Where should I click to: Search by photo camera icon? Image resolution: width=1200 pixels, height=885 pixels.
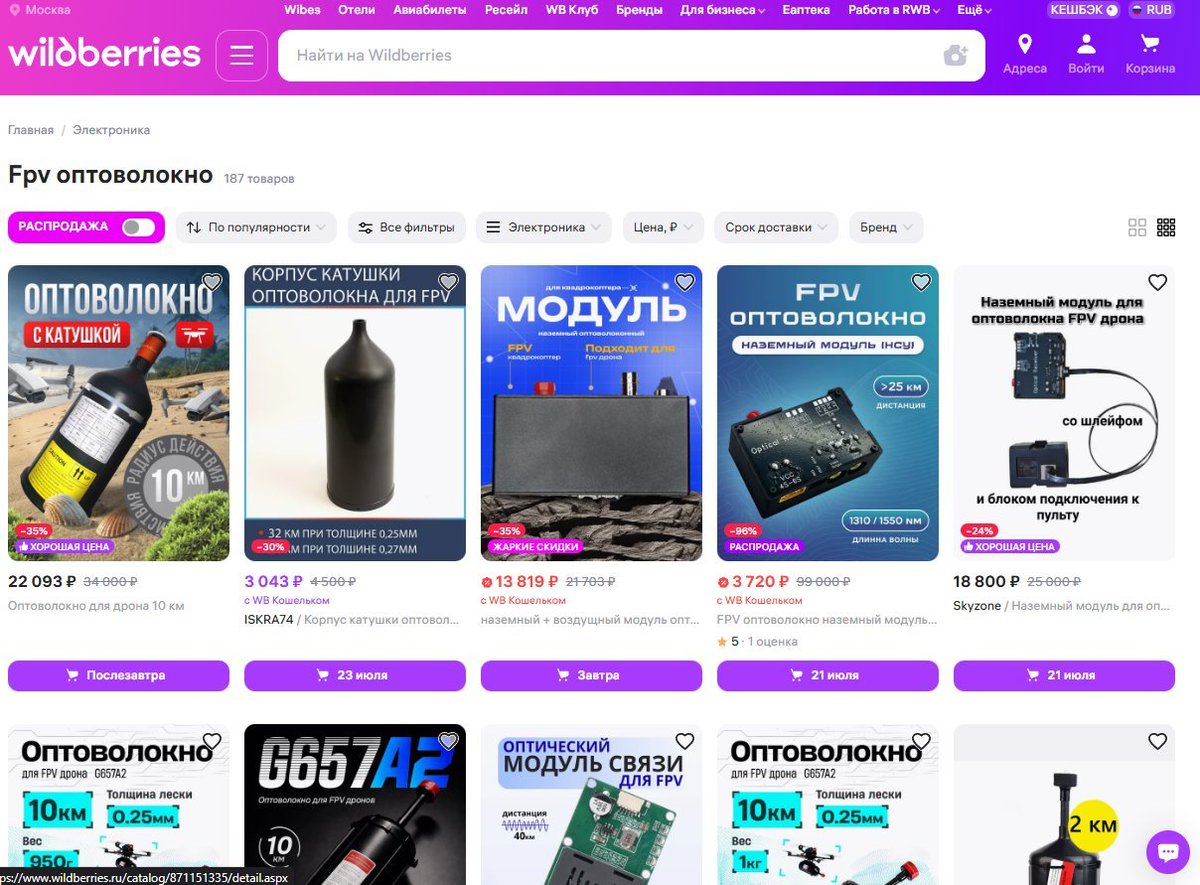[x=956, y=55]
